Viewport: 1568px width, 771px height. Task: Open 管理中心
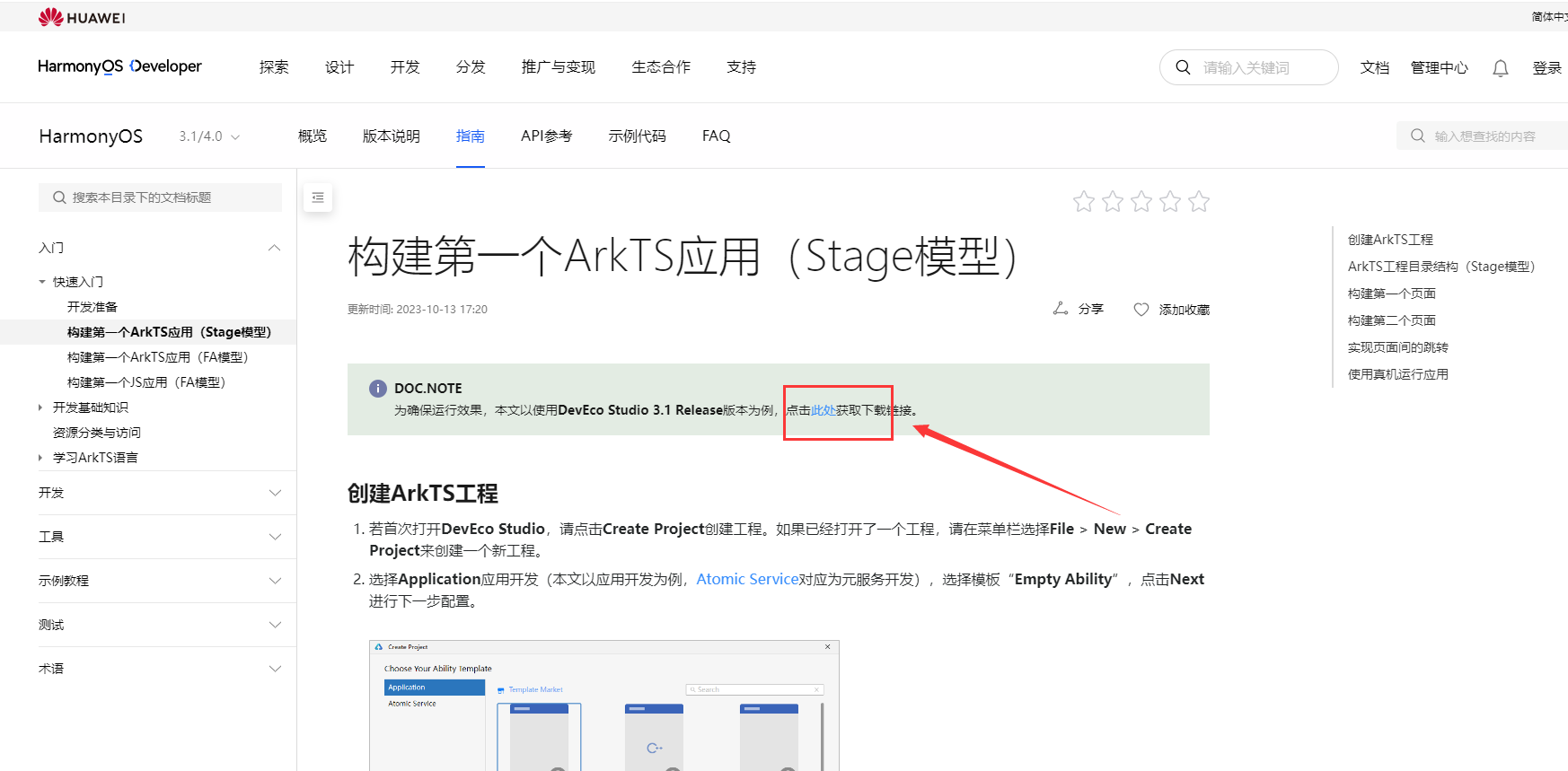pyautogui.click(x=1440, y=68)
